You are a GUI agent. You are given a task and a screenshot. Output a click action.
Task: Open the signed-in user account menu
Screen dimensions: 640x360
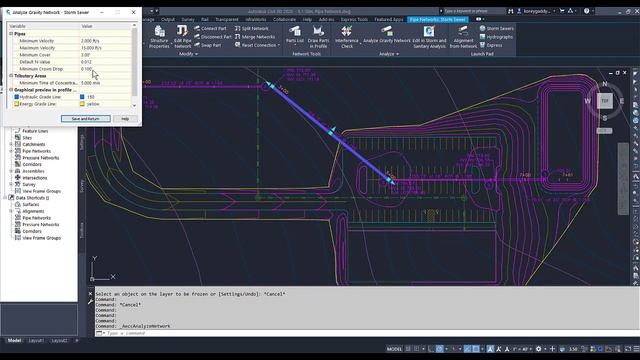(537, 11)
